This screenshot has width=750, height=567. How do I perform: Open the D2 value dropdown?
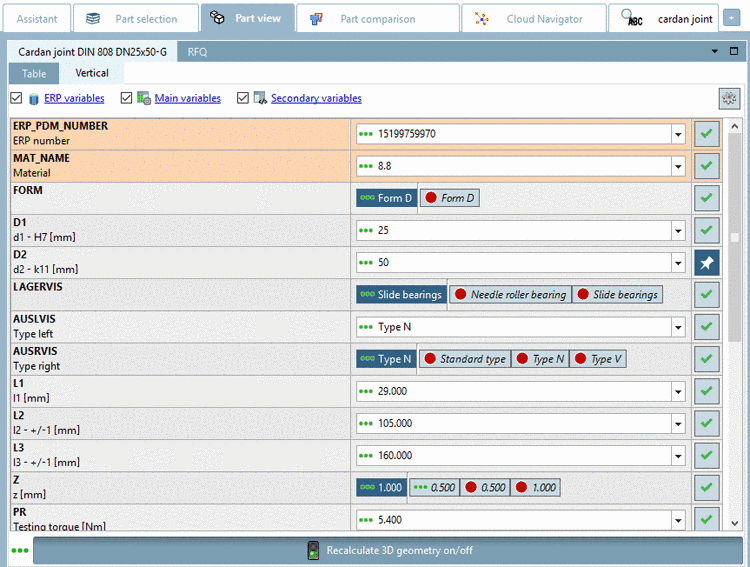pos(678,263)
